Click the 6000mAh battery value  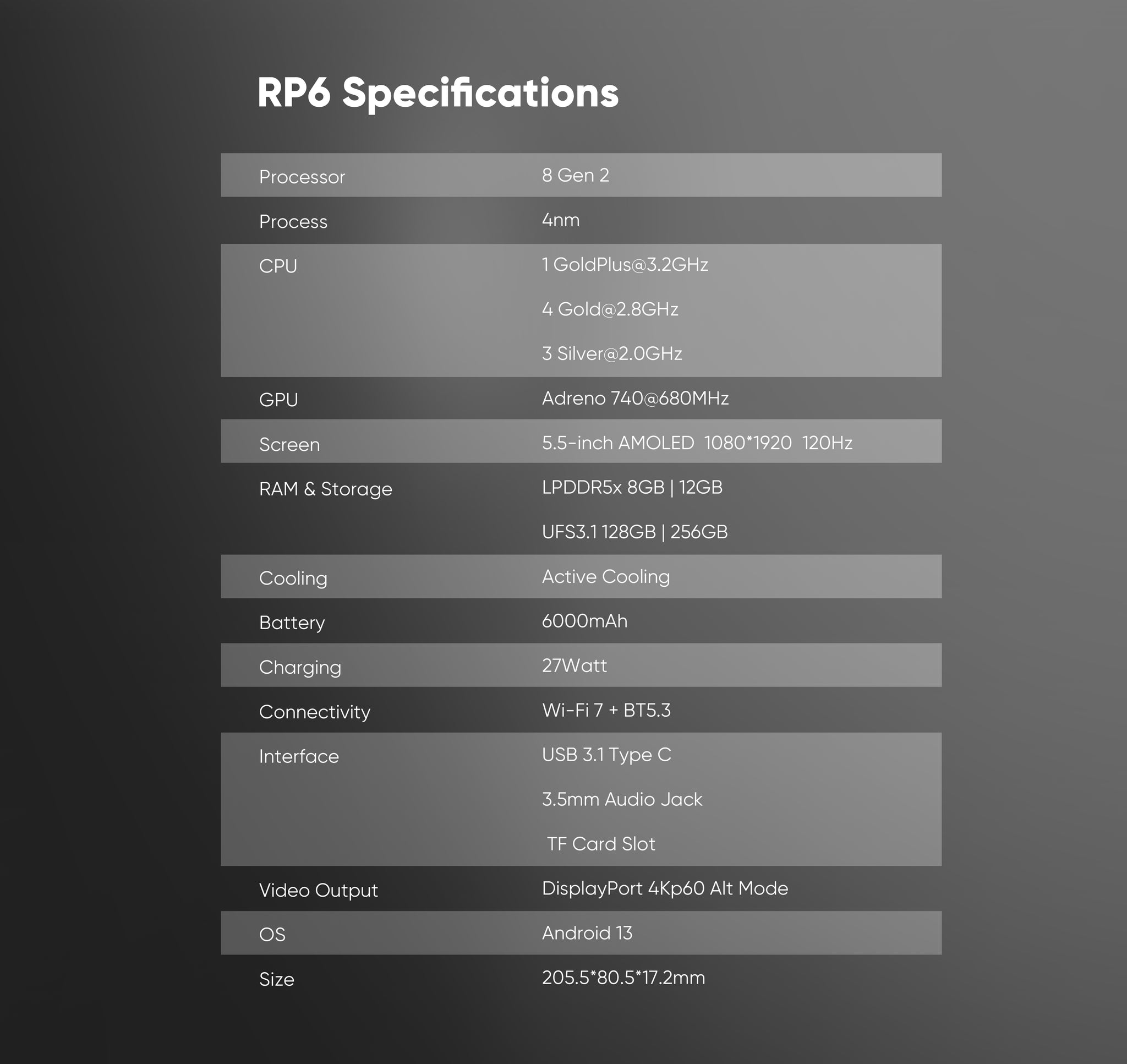[584, 621]
